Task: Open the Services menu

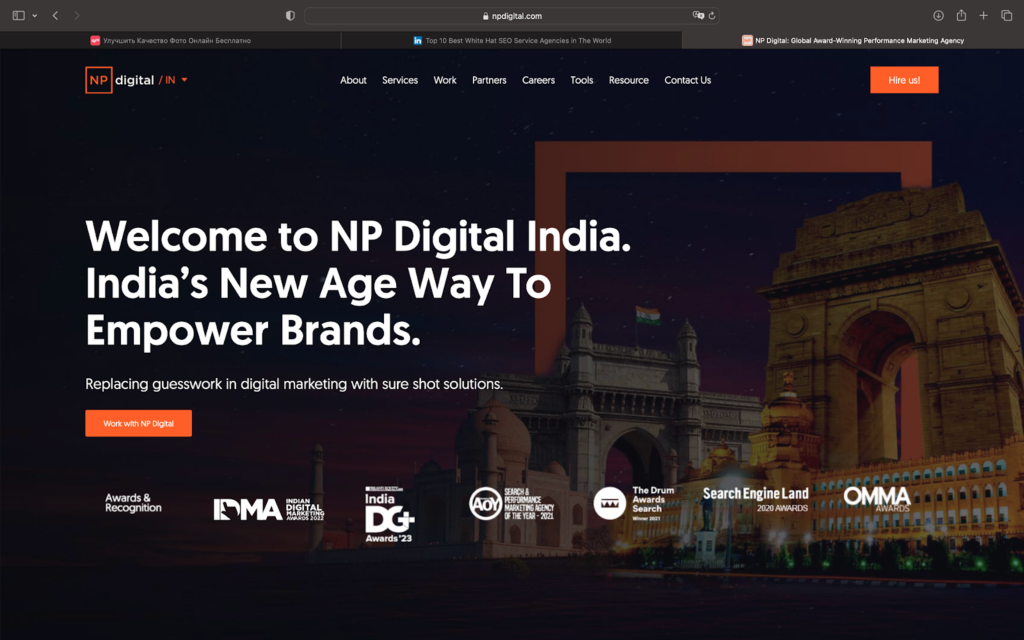Action: click(400, 80)
